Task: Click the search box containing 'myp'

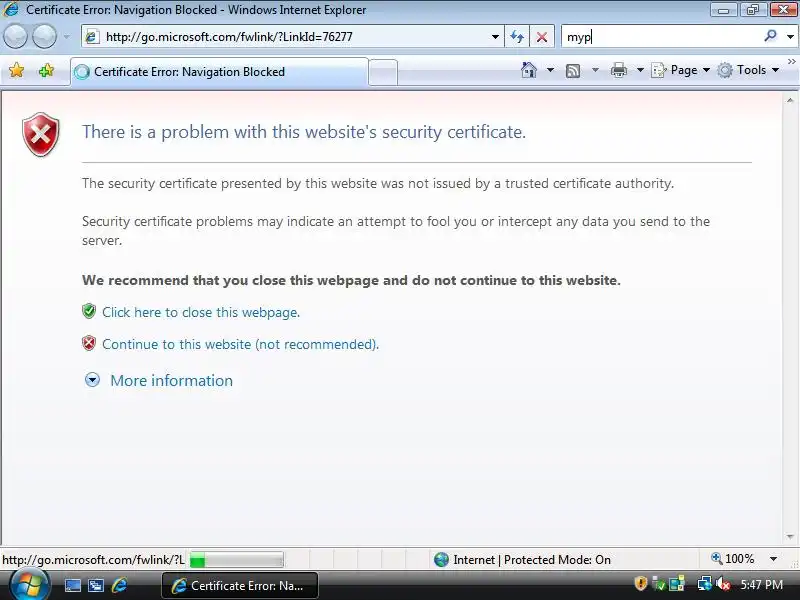Action: coord(661,37)
